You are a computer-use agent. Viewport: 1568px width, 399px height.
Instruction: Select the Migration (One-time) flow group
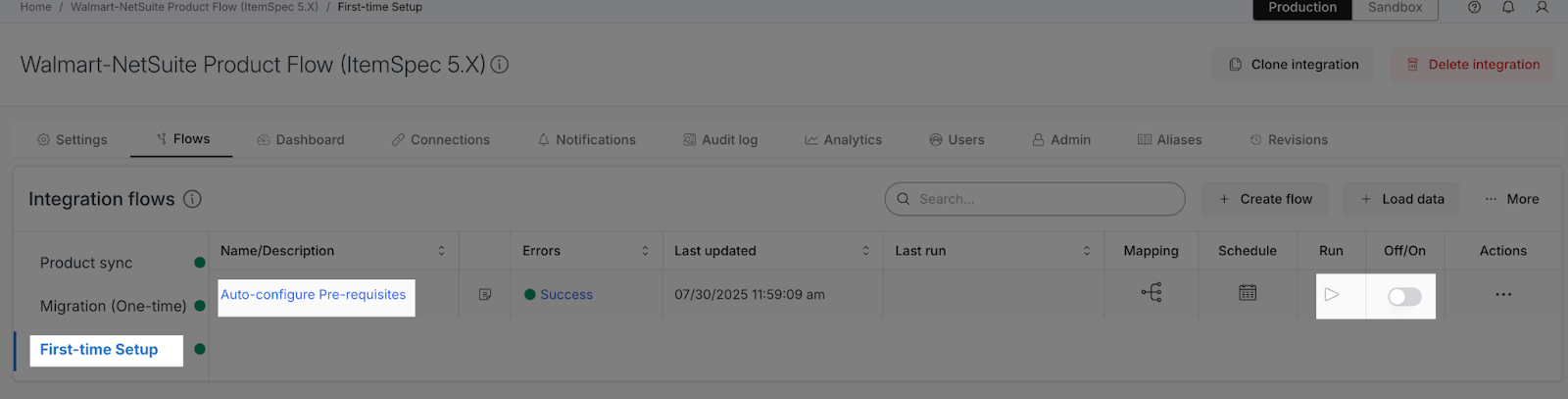pyautogui.click(x=113, y=306)
